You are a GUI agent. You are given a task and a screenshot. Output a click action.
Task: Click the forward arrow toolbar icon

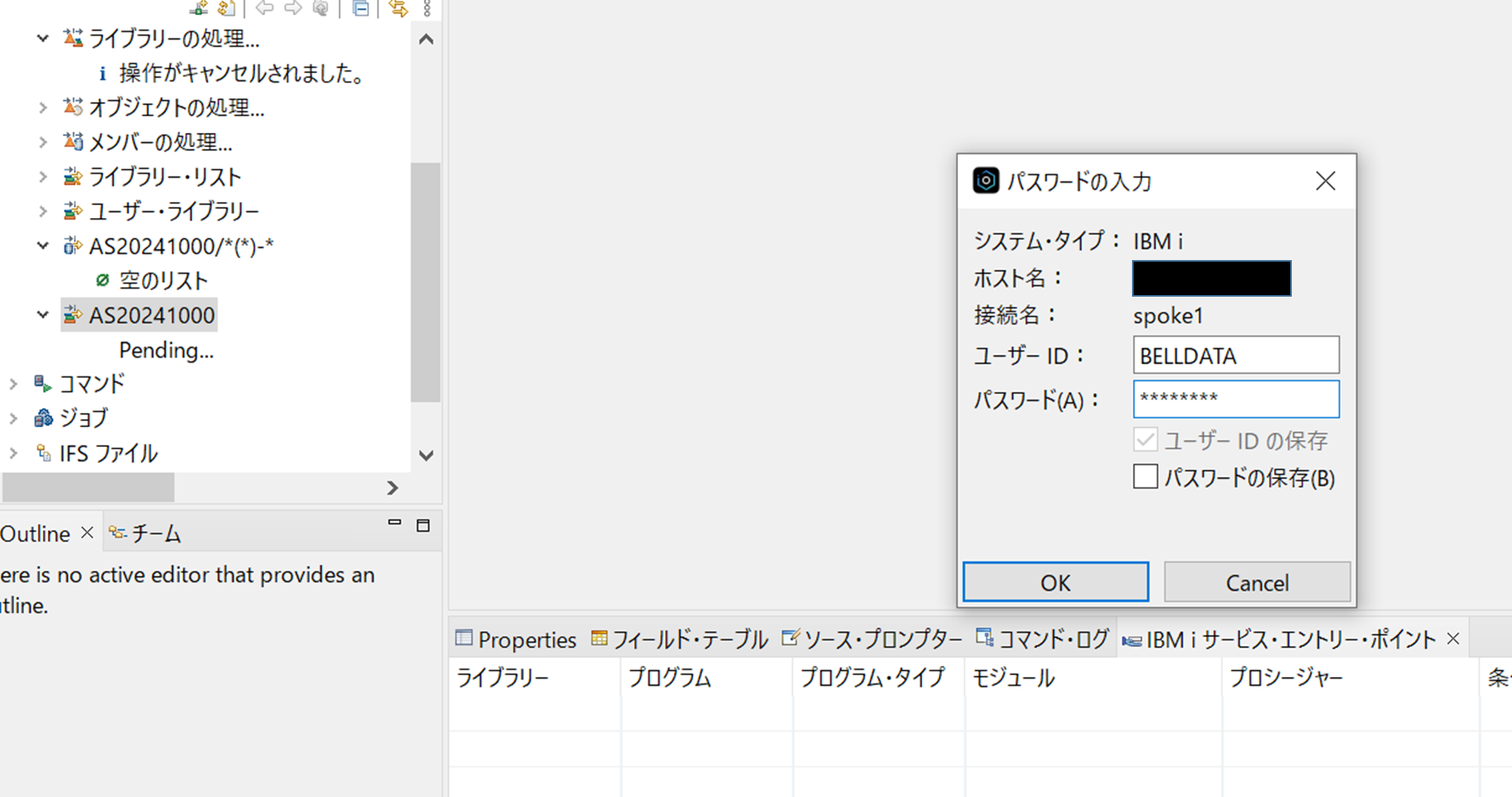tap(293, 8)
